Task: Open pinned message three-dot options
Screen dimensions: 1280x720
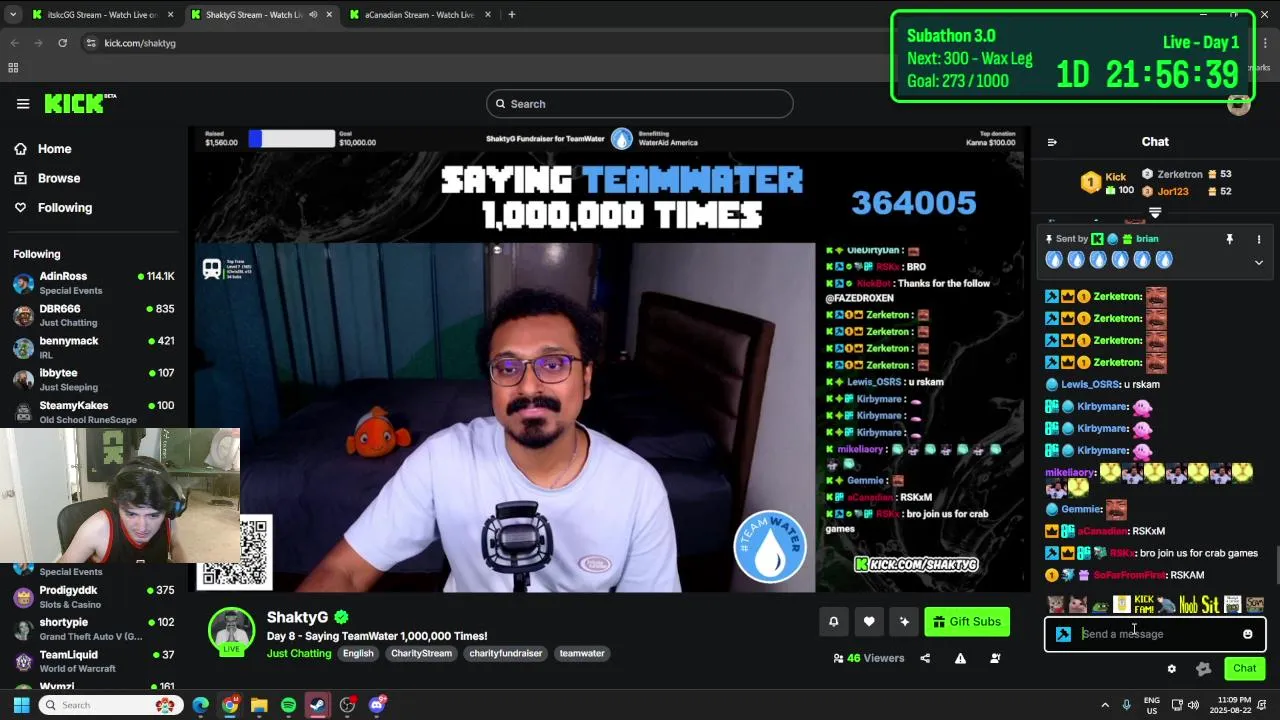Action: pos(1259,239)
